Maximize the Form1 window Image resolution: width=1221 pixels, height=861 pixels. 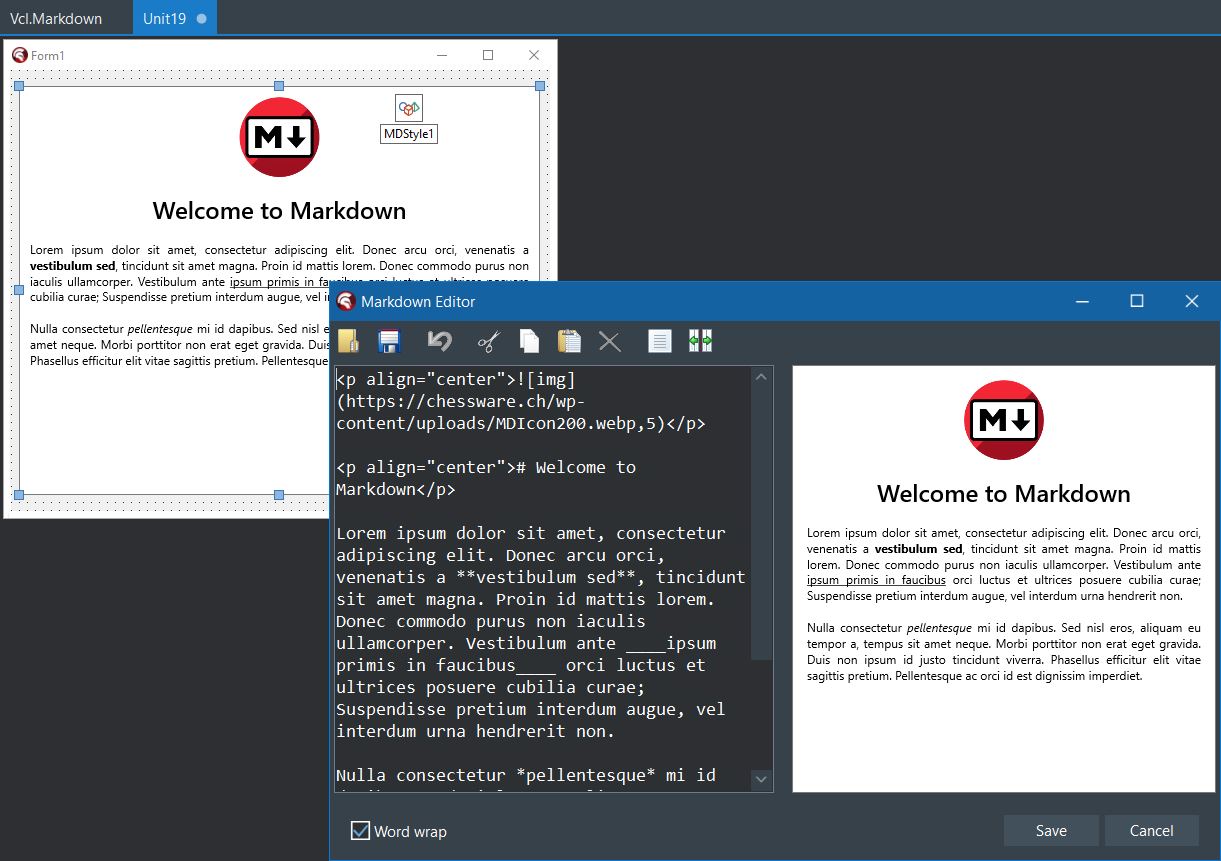488,55
